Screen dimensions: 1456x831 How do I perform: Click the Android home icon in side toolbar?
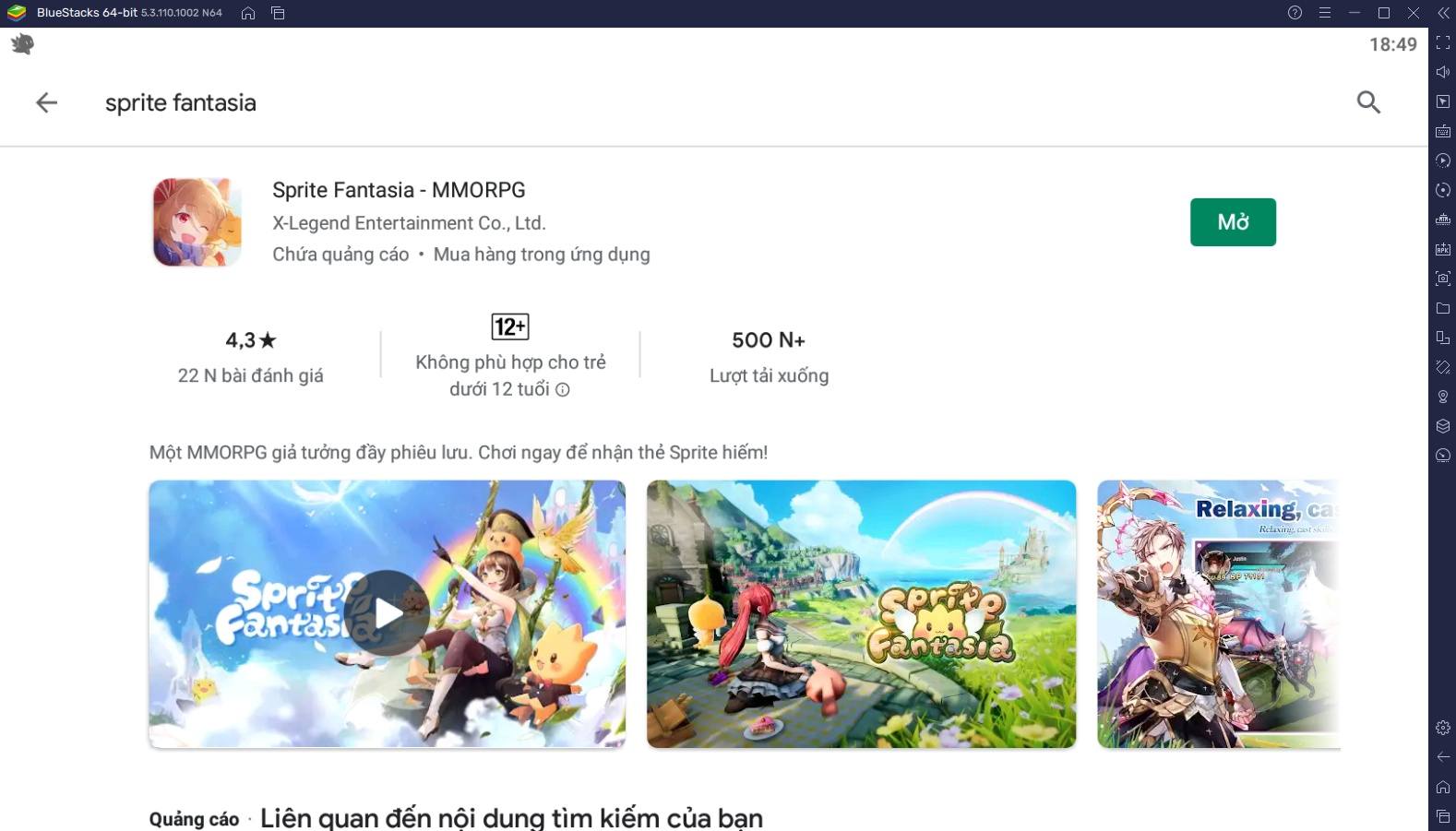[x=1443, y=787]
